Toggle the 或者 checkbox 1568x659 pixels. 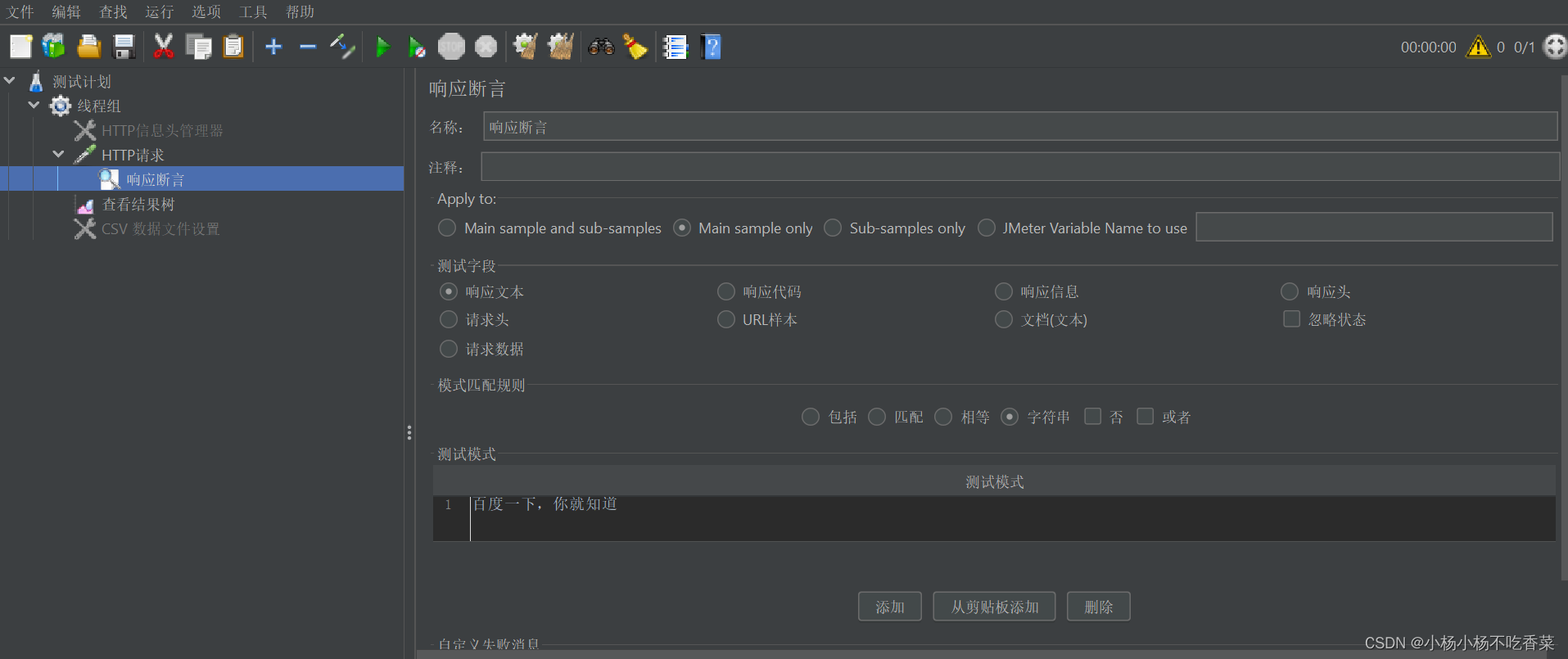click(x=1145, y=417)
